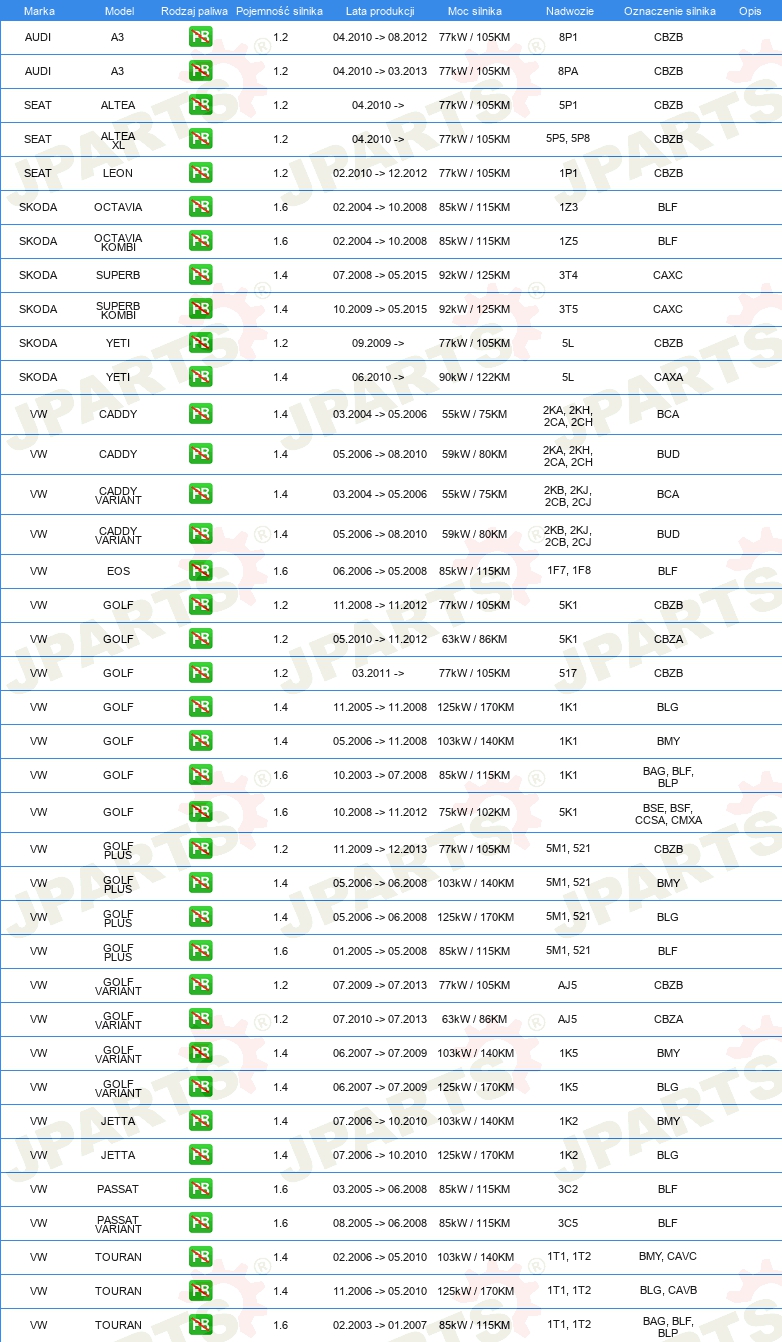This screenshot has width=782, height=1342.
Task: Click fuel icon in Skoda Octavia Kombi row
Action: (x=200, y=241)
